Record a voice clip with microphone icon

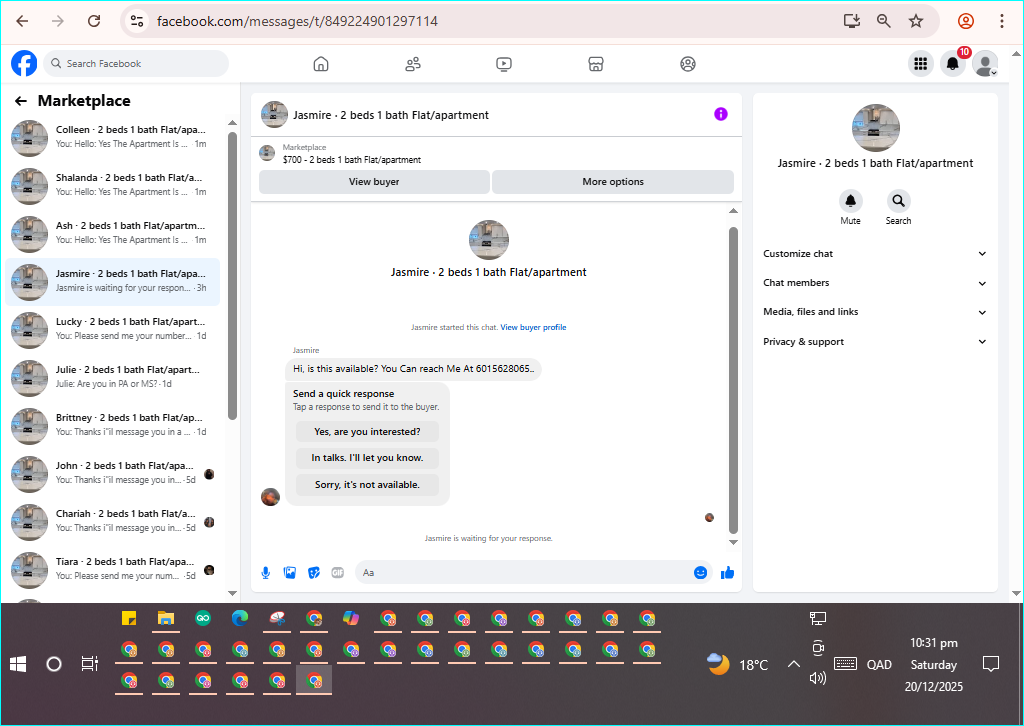(266, 573)
